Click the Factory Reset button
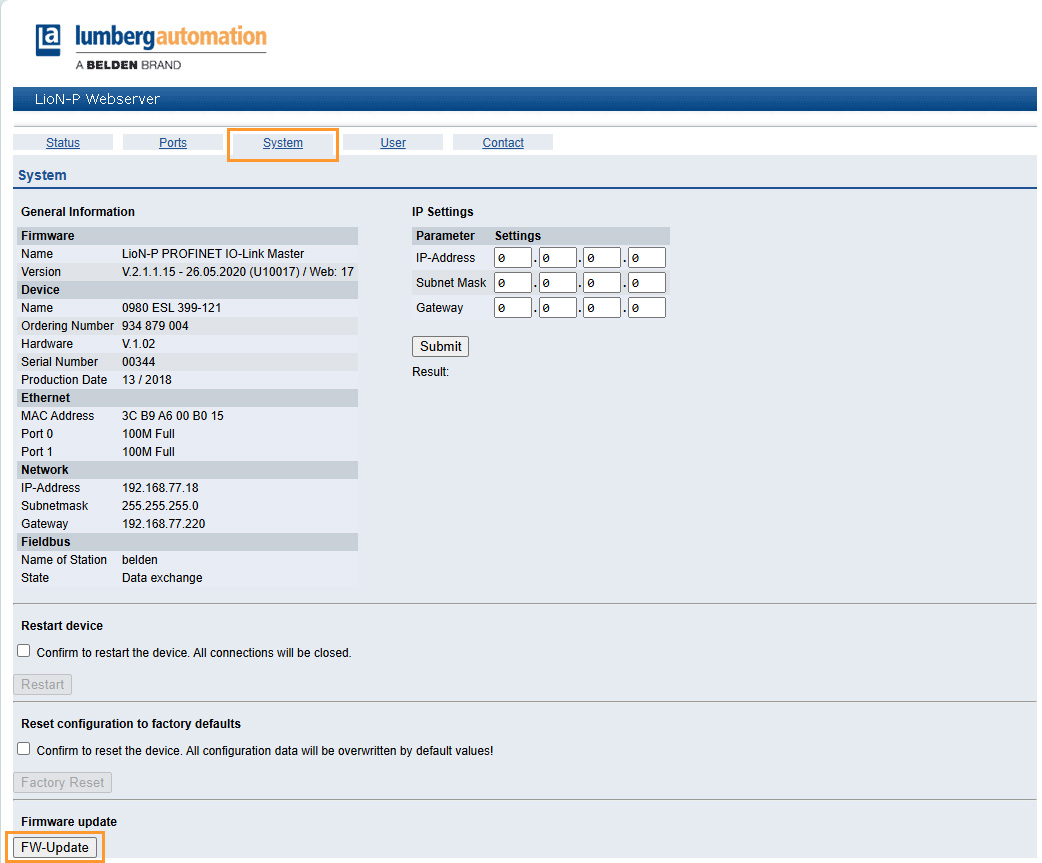1042x863 pixels. (x=62, y=782)
